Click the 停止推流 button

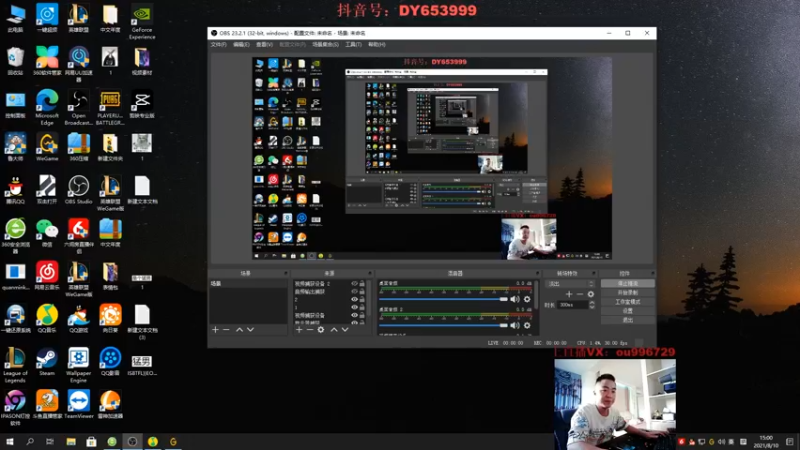[628, 284]
